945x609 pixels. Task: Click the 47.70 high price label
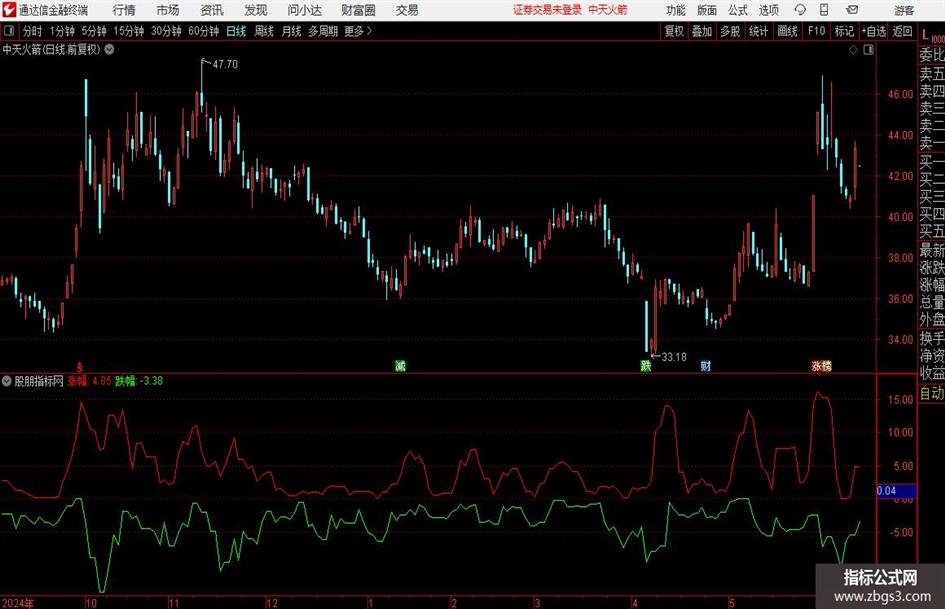[225, 64]
